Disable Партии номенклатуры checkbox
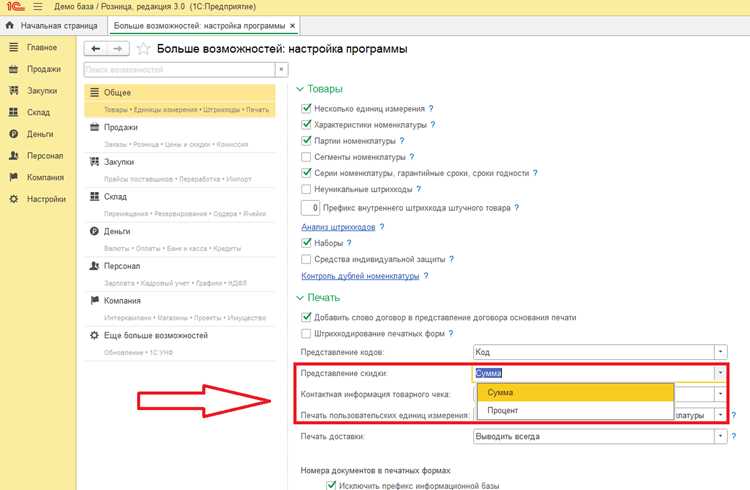This screenshot has height=490, width=750. coord(306,141)
